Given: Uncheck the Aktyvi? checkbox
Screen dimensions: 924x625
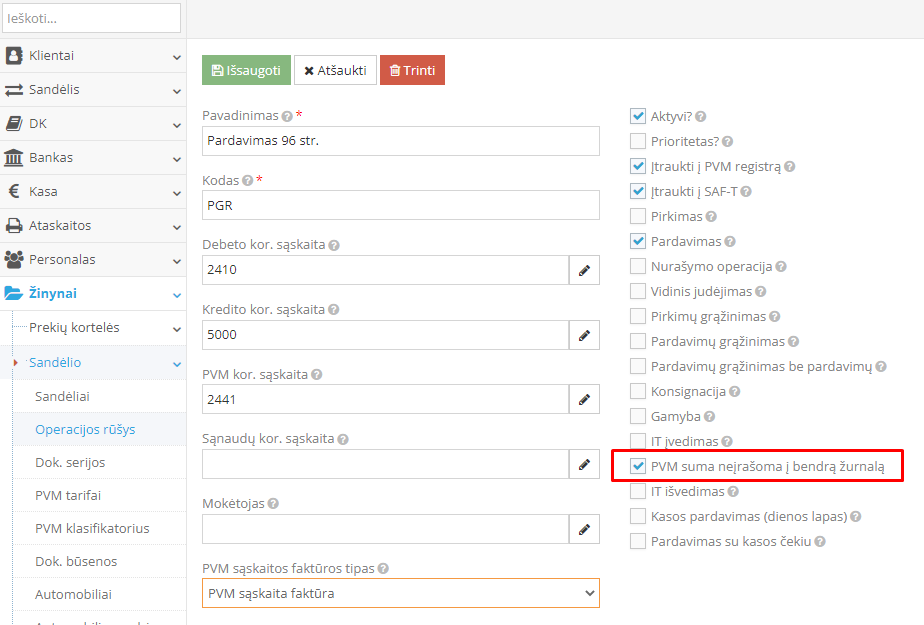Looking at the screenshot, I should pyautogui.click(x=638, y=116).
